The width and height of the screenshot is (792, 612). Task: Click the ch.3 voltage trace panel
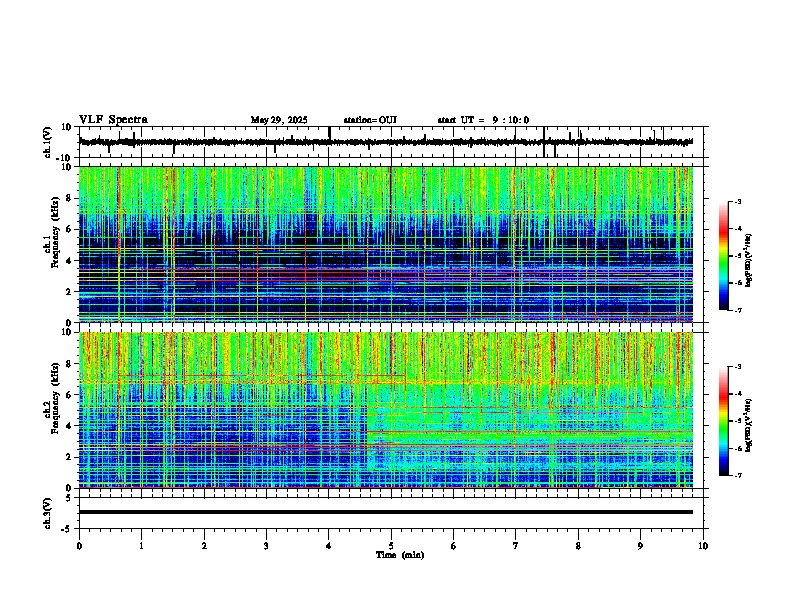coord(393,513)
